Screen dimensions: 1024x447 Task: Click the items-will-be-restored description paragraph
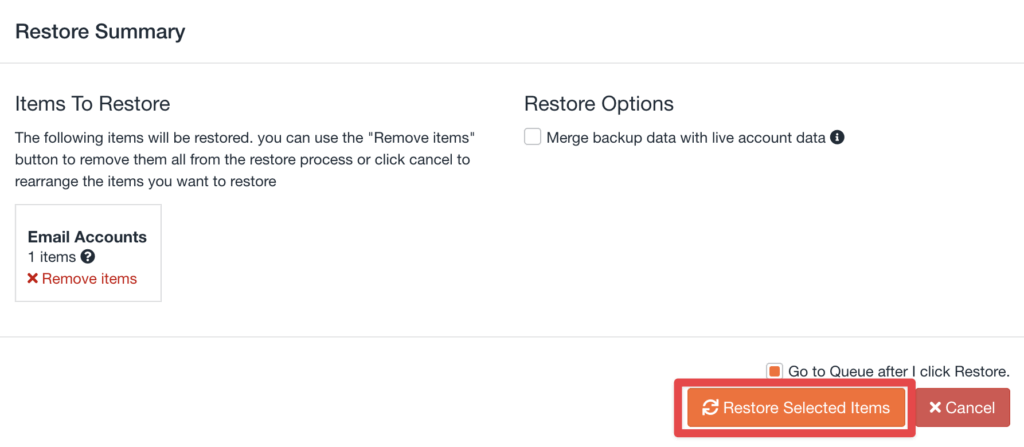click(x=244, y=160)
